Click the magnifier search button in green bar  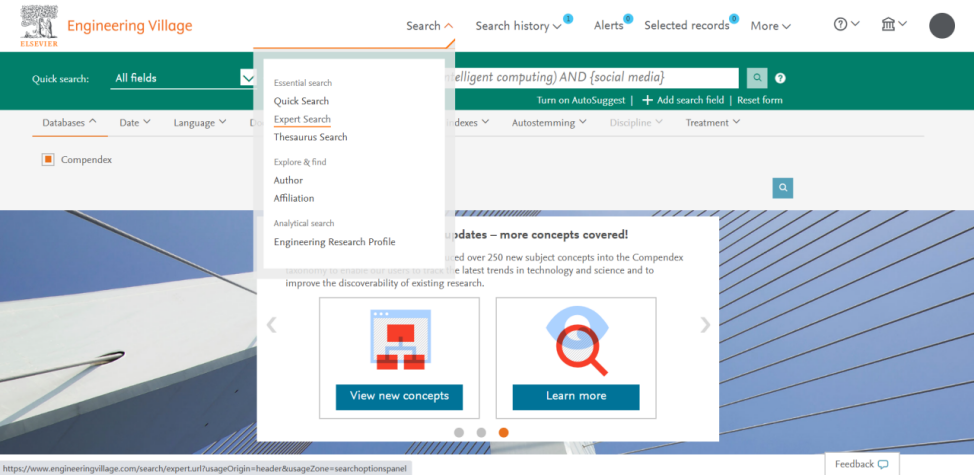tap(757, 78)
